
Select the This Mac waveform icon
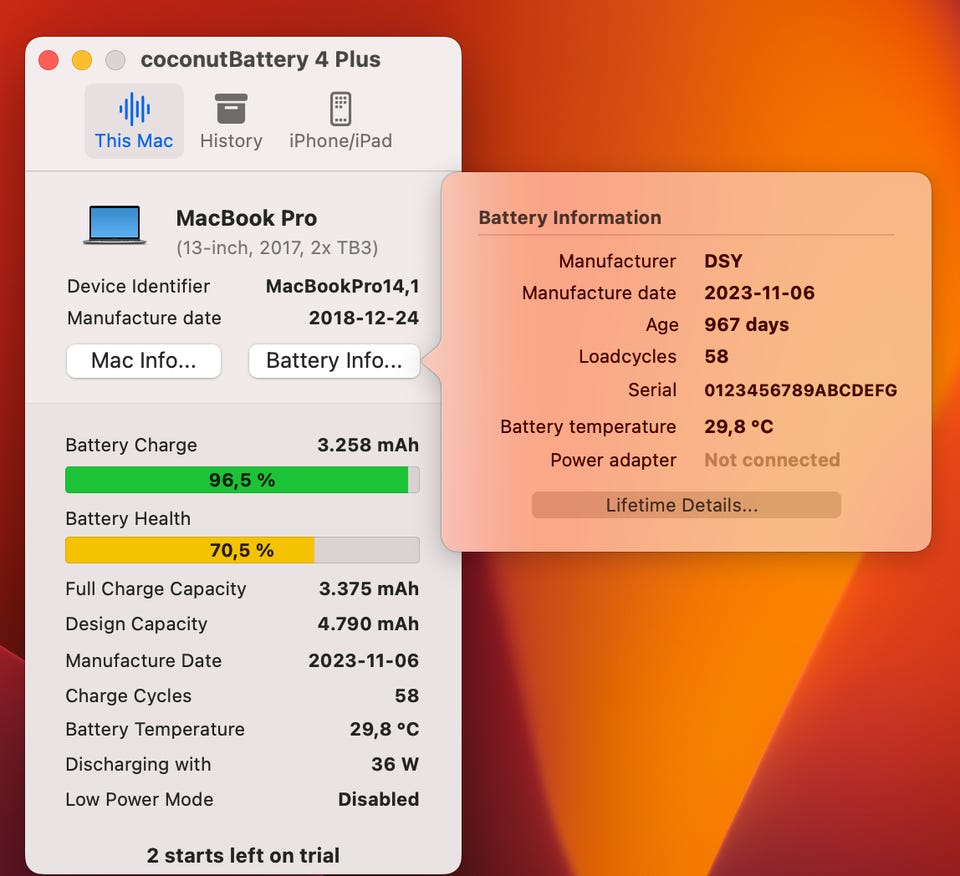[134, 110]
